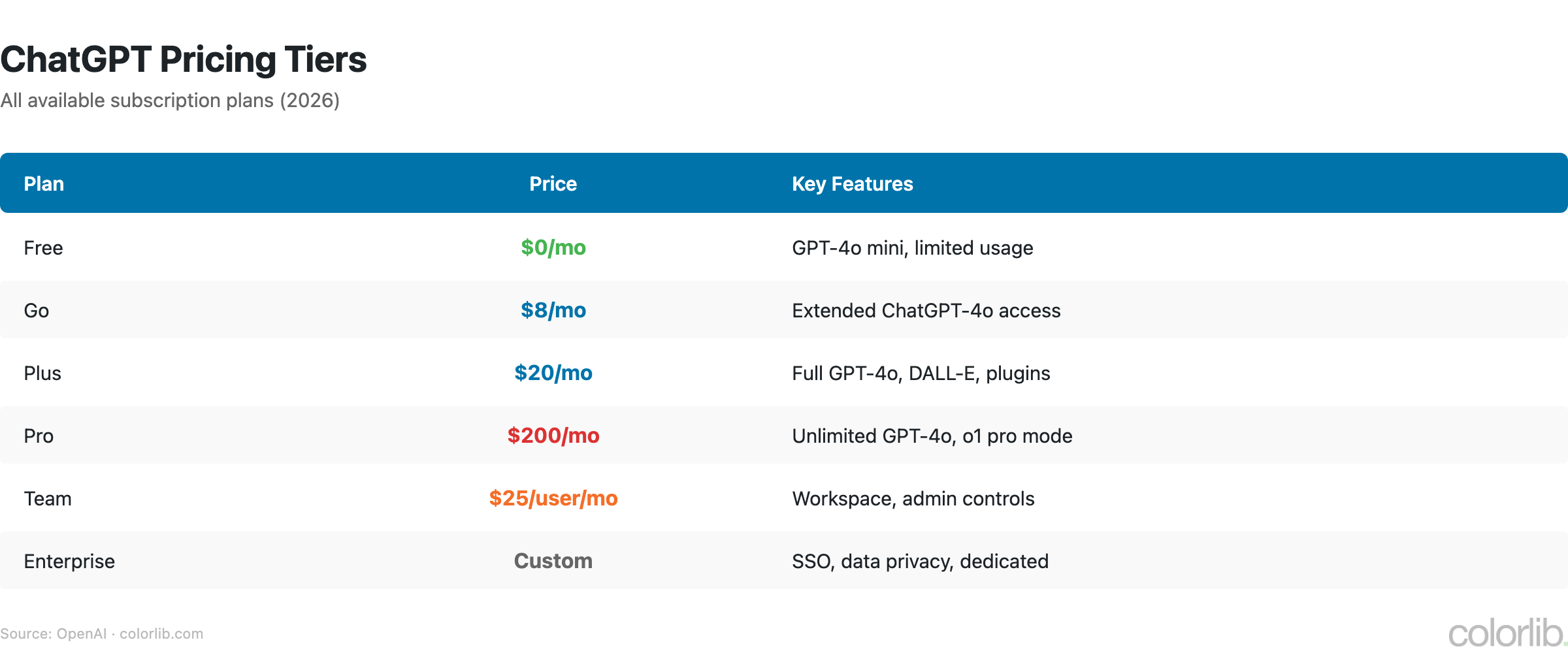Click the Price column header
Screen dimensions: 1568x670
click(x=553, y=184)
